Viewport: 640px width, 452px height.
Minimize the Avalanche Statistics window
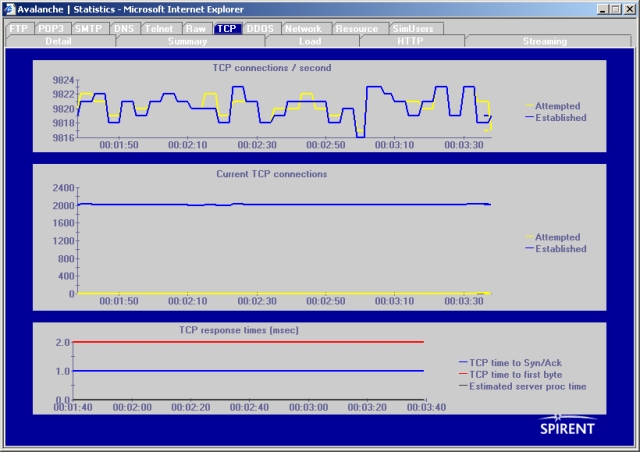click(603, 9)
